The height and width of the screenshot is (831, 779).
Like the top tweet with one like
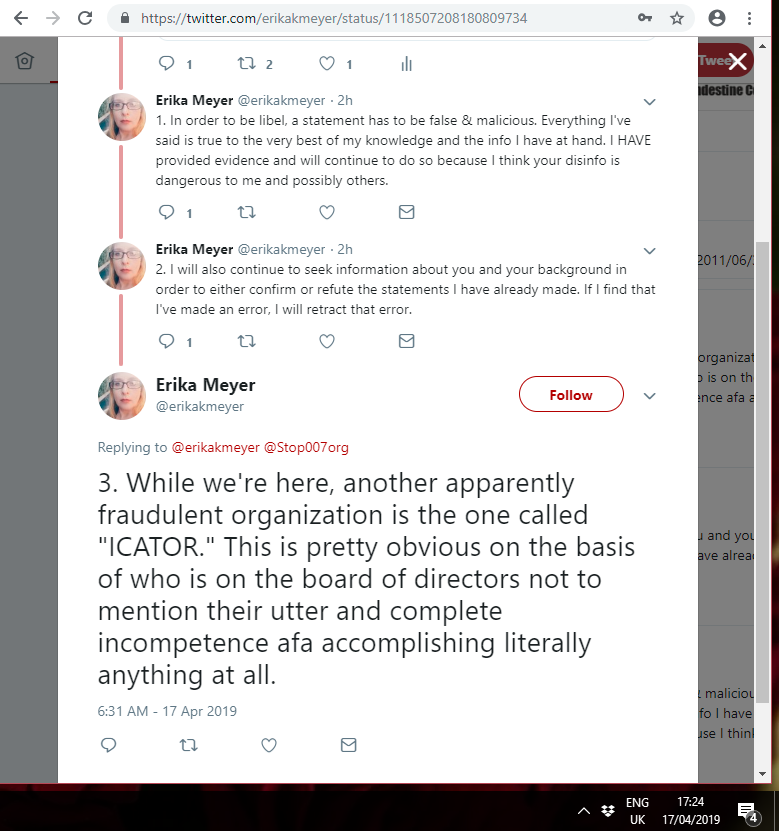click(327, 64)
